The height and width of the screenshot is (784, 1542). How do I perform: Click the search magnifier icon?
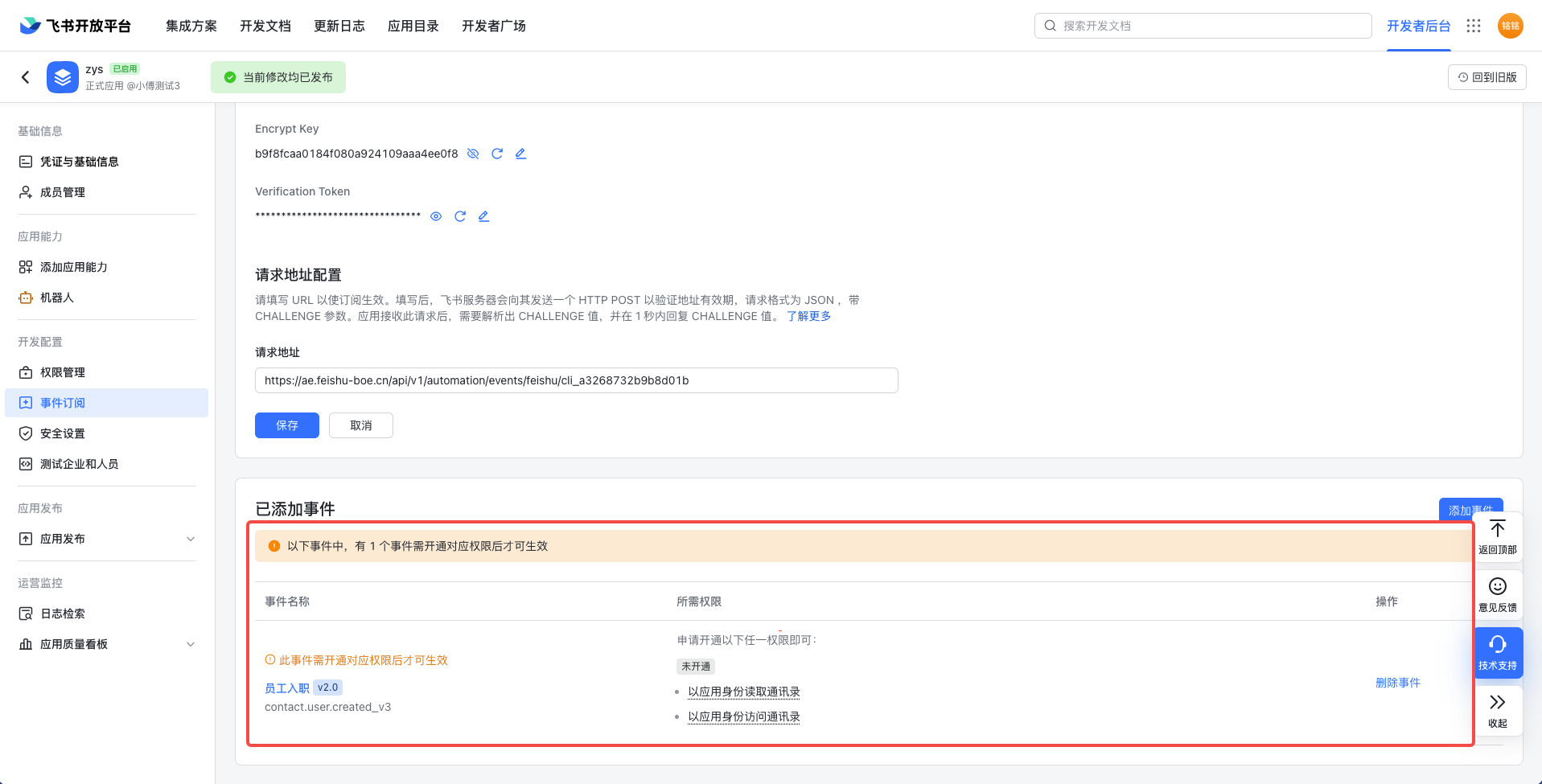[x=1051, y=26]
